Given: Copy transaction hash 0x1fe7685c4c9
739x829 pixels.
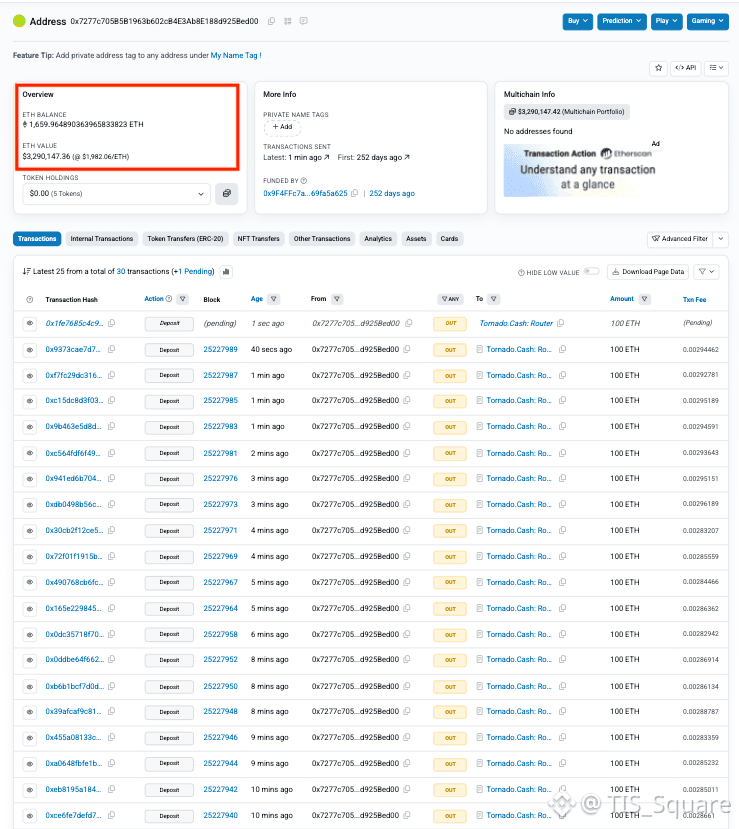Looking at the screenshot, I should pos(112,323).
